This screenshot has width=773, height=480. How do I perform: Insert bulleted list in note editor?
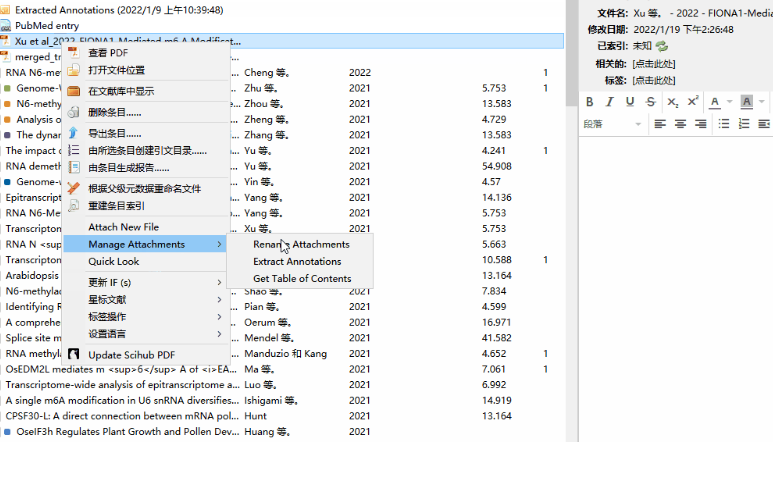tap(724, 124)
